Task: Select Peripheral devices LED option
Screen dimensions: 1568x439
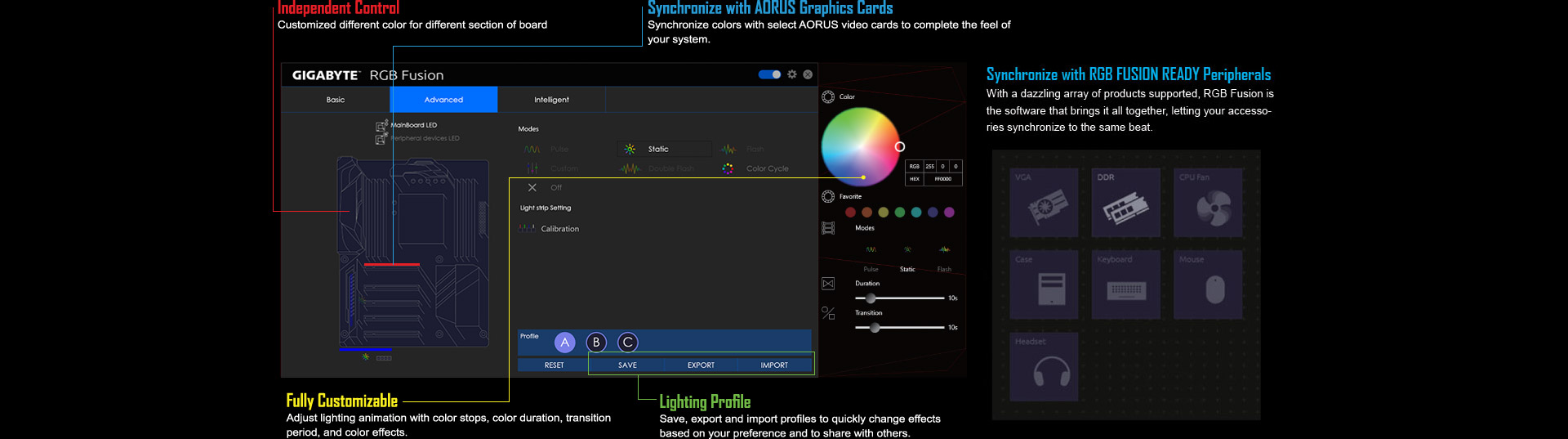Action: pyautogui.click(x=417, y=138)
